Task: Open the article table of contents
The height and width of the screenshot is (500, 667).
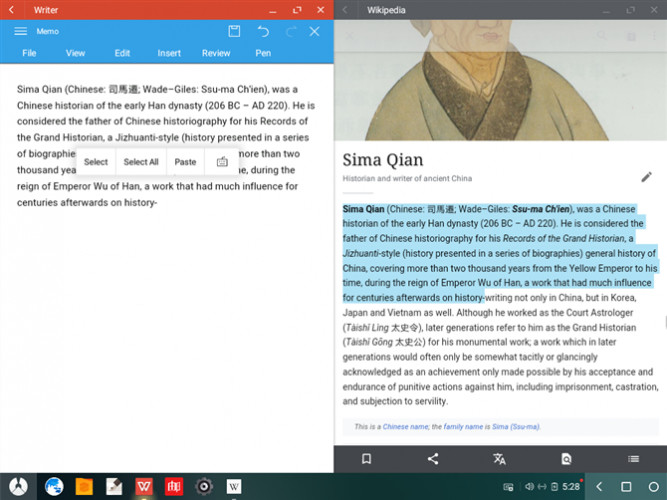Action: pyautogui.click(x=633, y=459)
